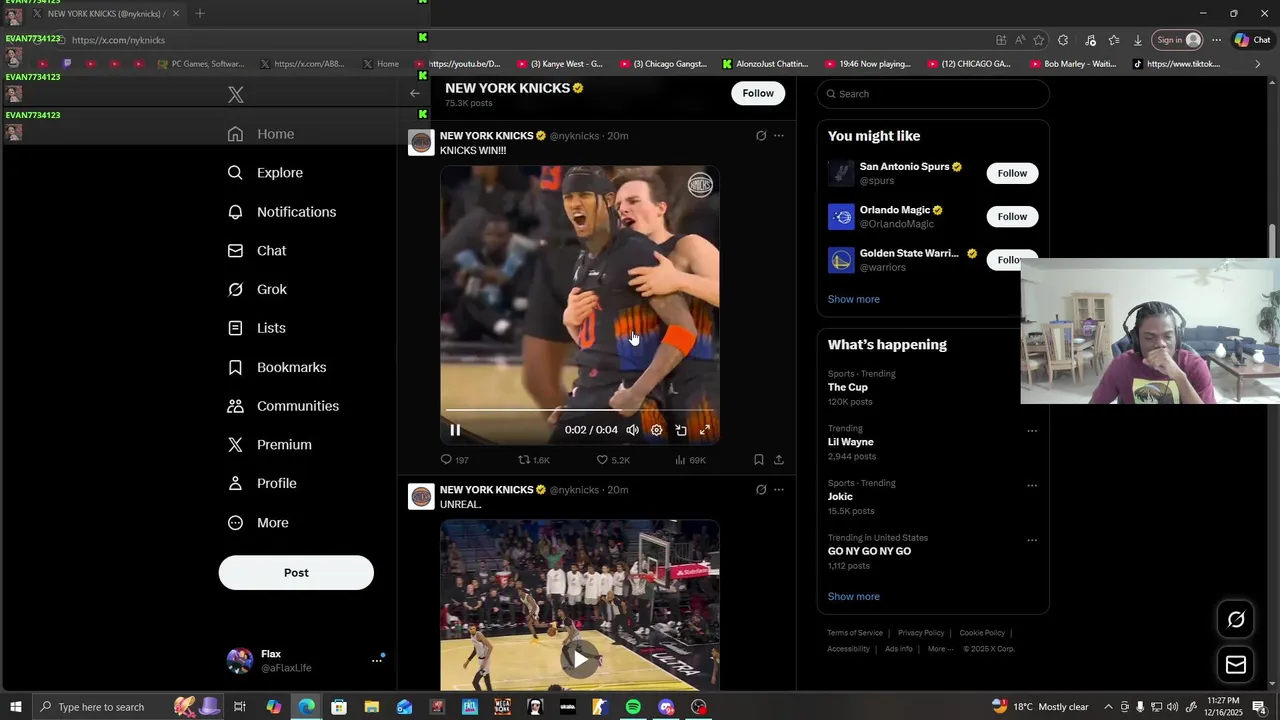Repost the KNICKS WIN post

click(533, 460)
